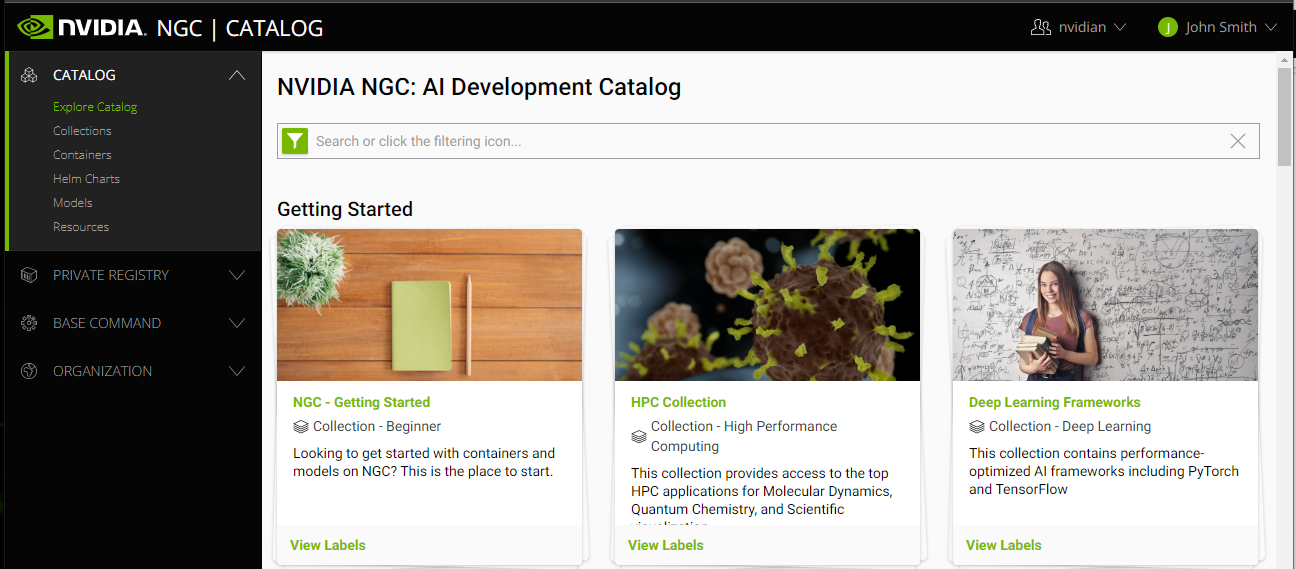Open the John Smith user menu arrow

coord(1271,27)
